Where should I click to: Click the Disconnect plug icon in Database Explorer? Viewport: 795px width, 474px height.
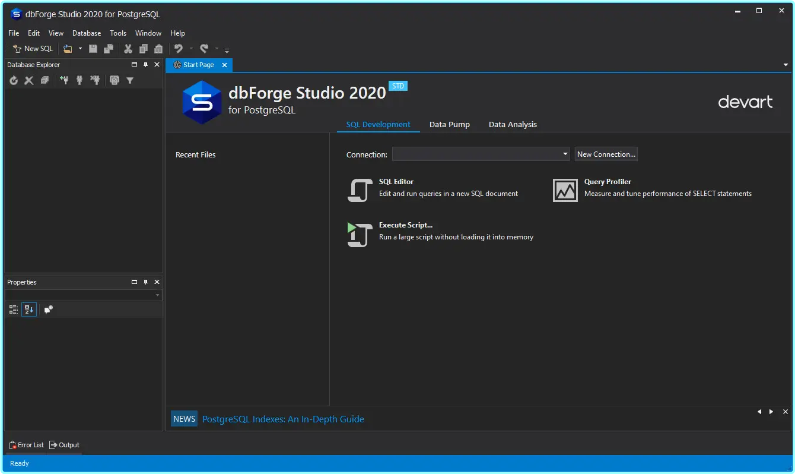[x=95, y=80]
